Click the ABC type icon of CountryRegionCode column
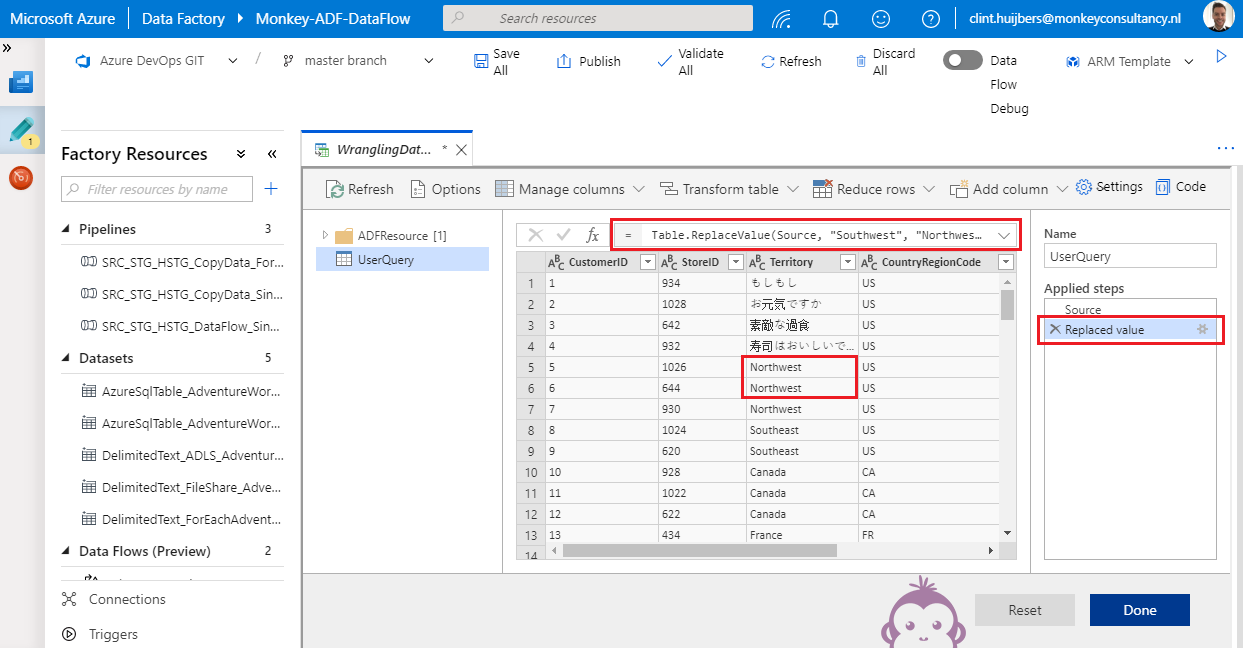The height and width of the screenshot is (648, 1243). [870, 262]
